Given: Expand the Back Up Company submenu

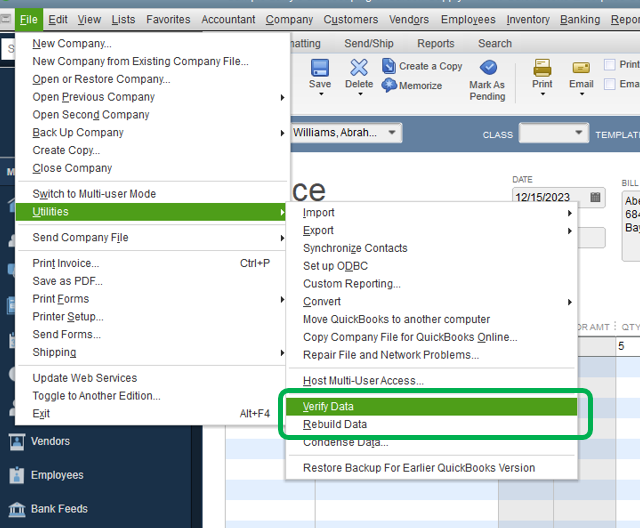Looking at the screenshot, I should point(282,133).
